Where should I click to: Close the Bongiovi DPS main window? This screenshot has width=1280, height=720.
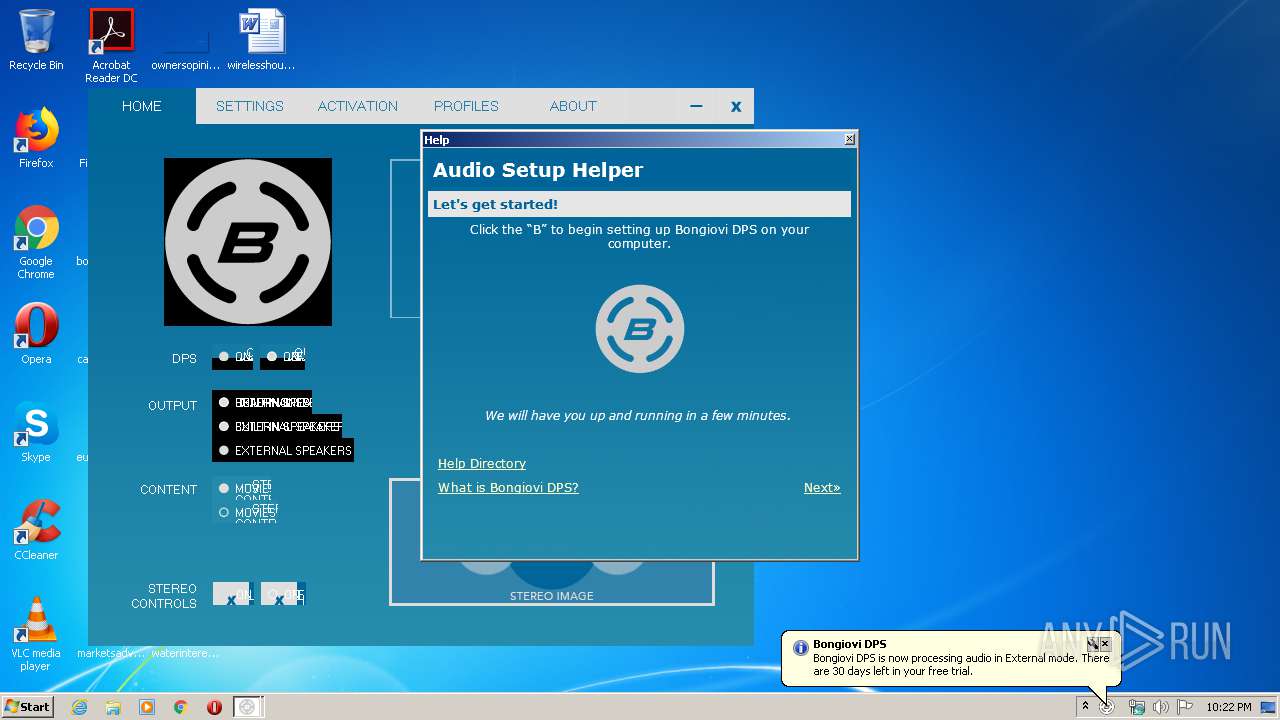coord(736,106)
